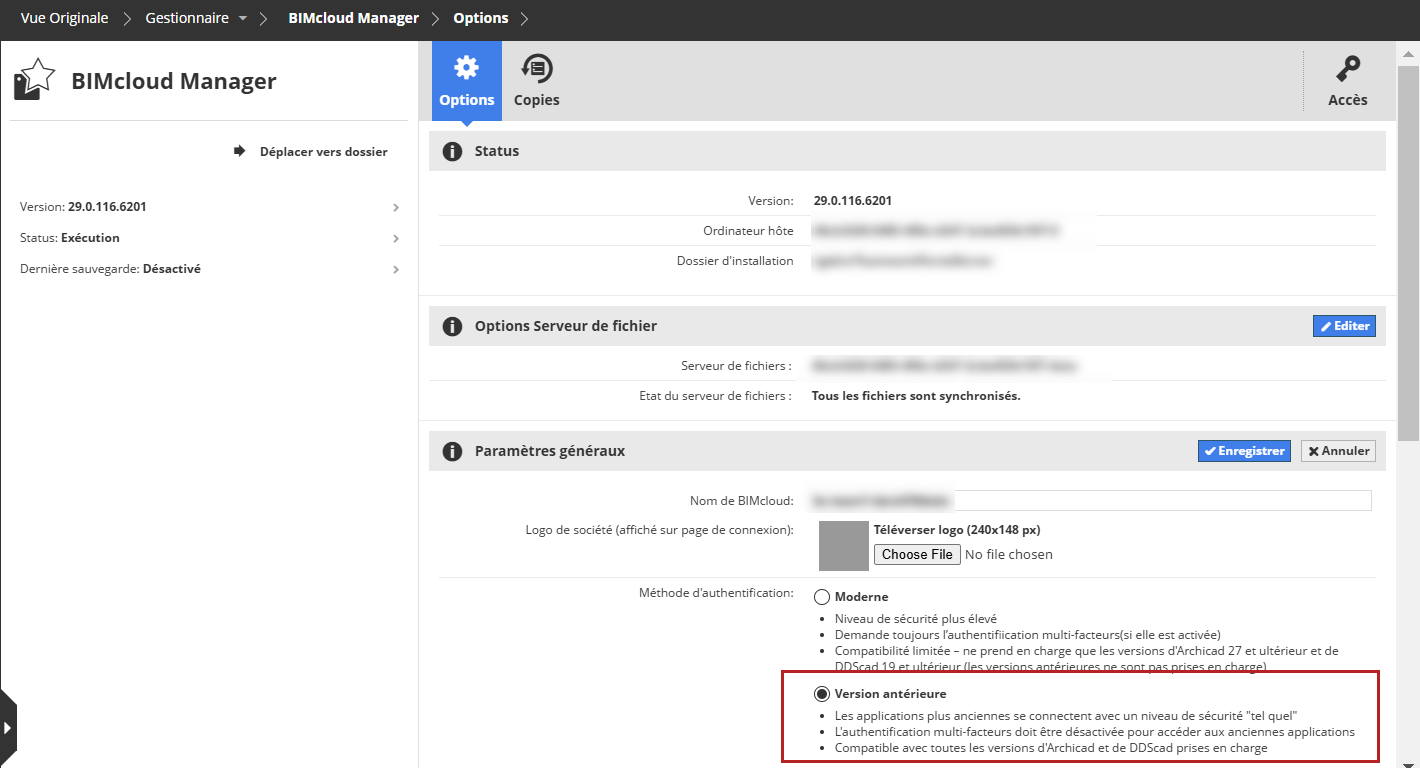Screen dimensions: 1420x768
Task: Go to Vue Originale breadcrumb
Action: pyautogui.click(x=64, y=18)
